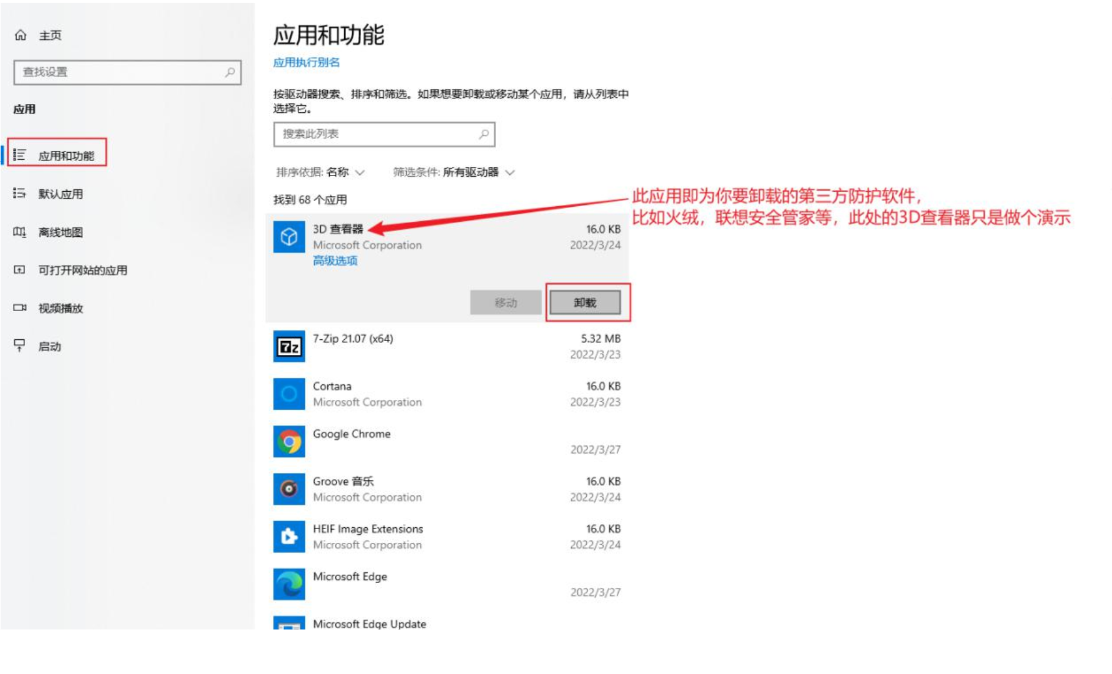Open 默认应用 settings page

[x=60, y=194]
